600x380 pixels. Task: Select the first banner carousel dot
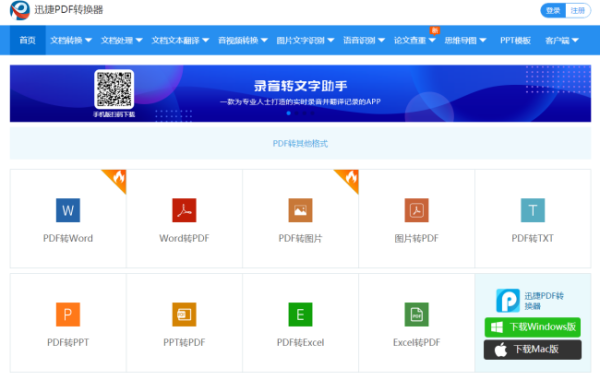tap(289, 113)
